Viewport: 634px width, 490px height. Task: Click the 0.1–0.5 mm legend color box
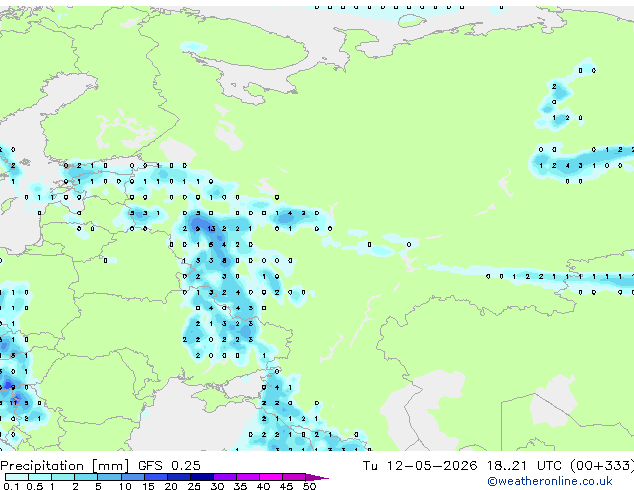click(17, 477)
